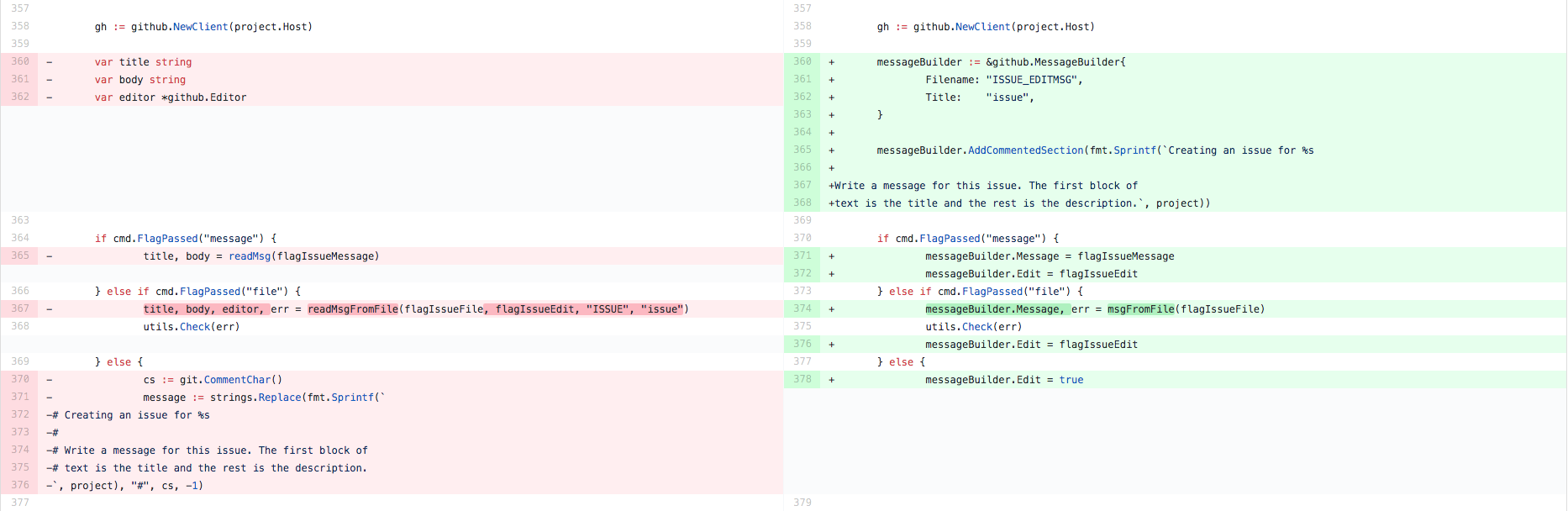
Task: Click the removed line 'cs := git.CommentChar()'
Action: (x=213, y=380)
